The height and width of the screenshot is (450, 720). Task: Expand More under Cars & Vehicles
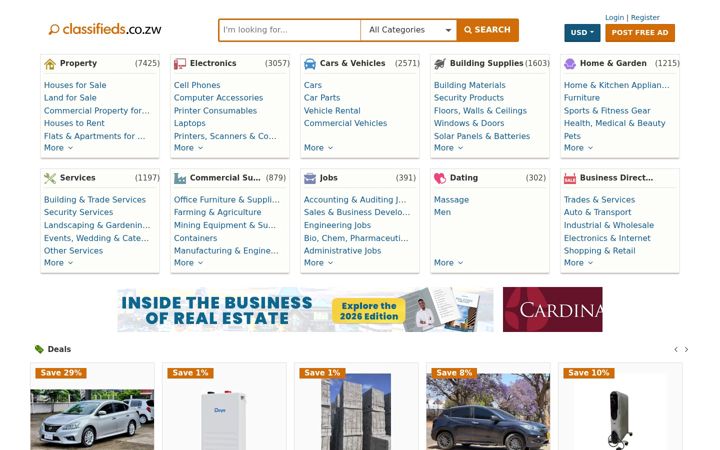[318, 148]
